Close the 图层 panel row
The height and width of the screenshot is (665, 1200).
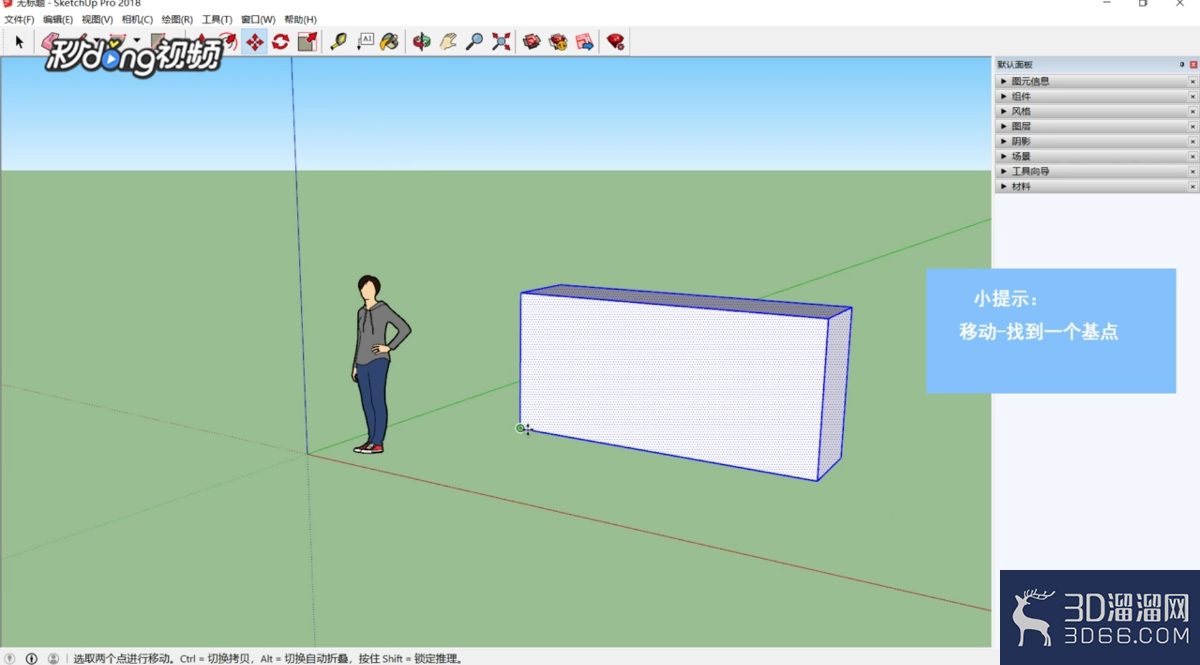coord(1192,126)
